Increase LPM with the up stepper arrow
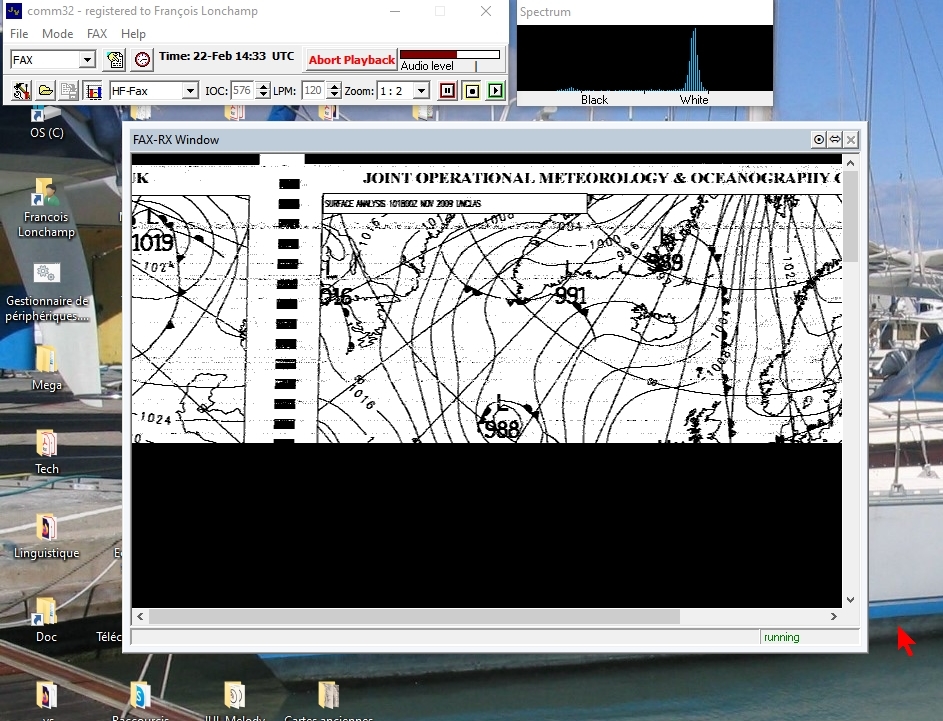The width and height of the screenshot is (943, 721). (x=334, y=87)
